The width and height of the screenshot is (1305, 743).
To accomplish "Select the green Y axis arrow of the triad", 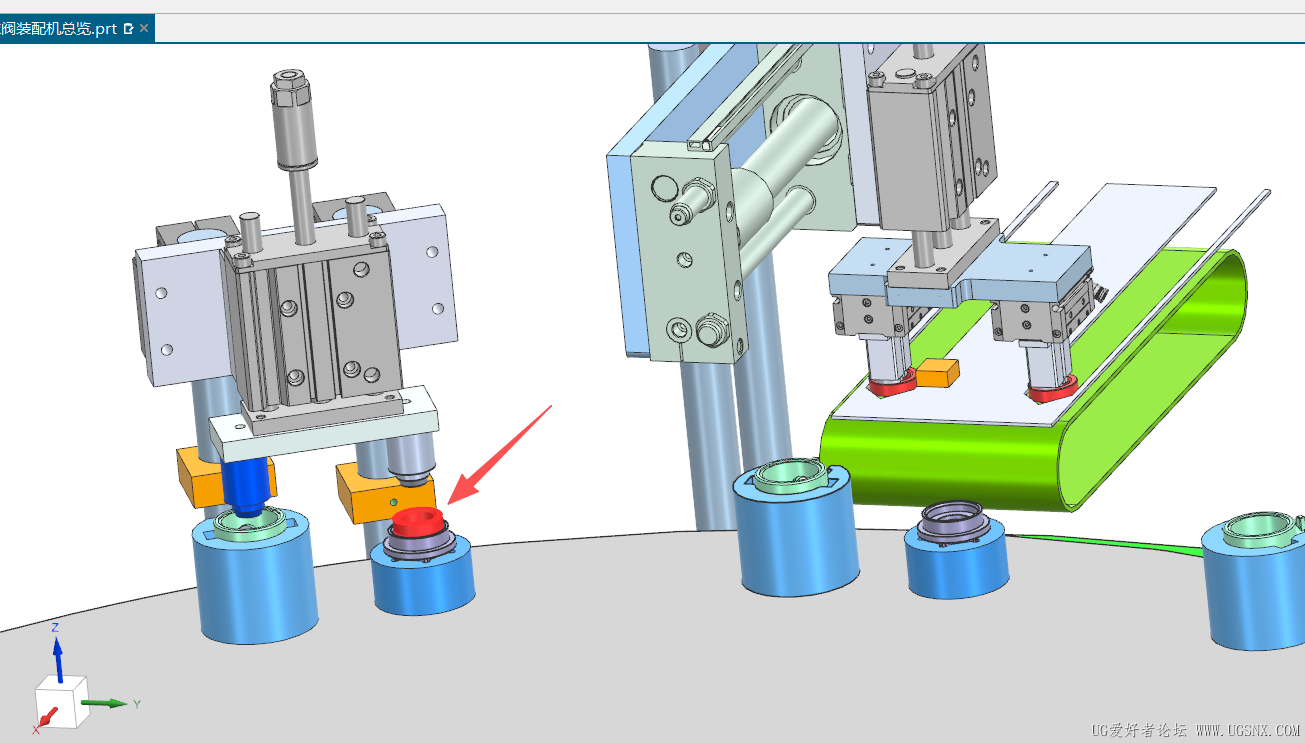I will [x=104, y=703].
